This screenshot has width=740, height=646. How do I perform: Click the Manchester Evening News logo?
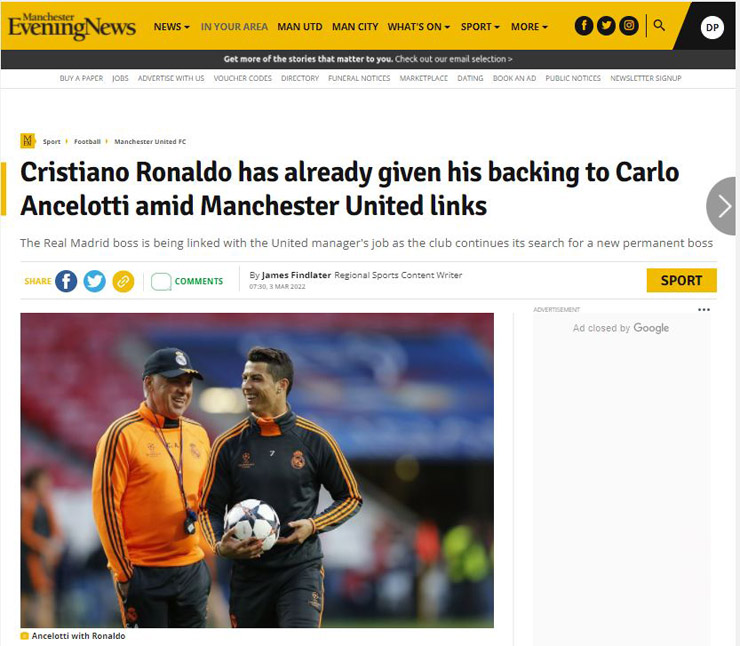click(72, 26)
